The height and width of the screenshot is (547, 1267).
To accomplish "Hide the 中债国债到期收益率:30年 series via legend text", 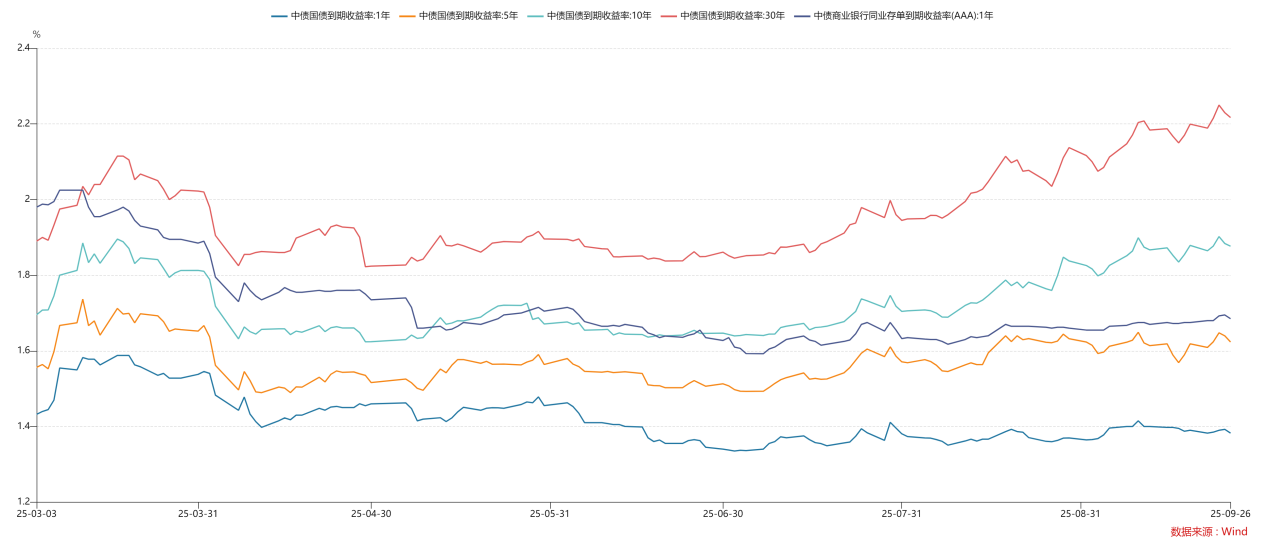I will (732, 16).
